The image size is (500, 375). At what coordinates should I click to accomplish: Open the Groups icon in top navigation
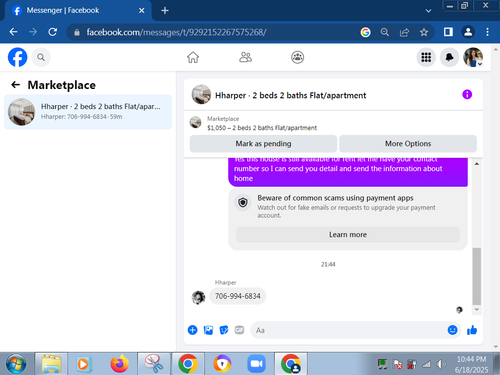pyautogui.click(x=297, y=57)
